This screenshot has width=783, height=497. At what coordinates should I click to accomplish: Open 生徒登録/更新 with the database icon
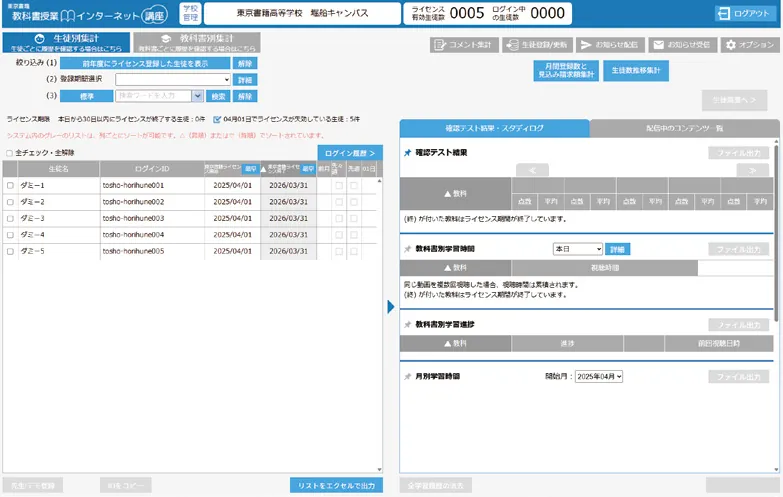click(537, 45)
